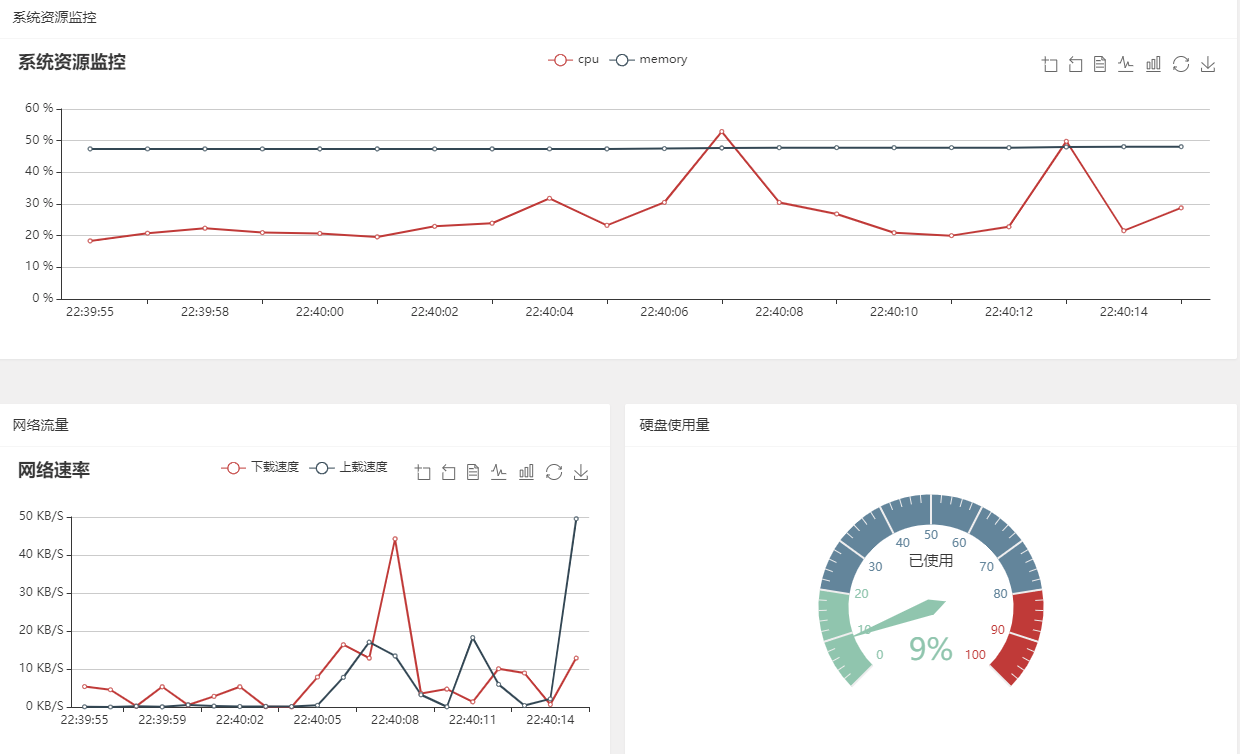
Task: Click the 硬盘使用量 panel header
Action: click(x=675, y=425)
